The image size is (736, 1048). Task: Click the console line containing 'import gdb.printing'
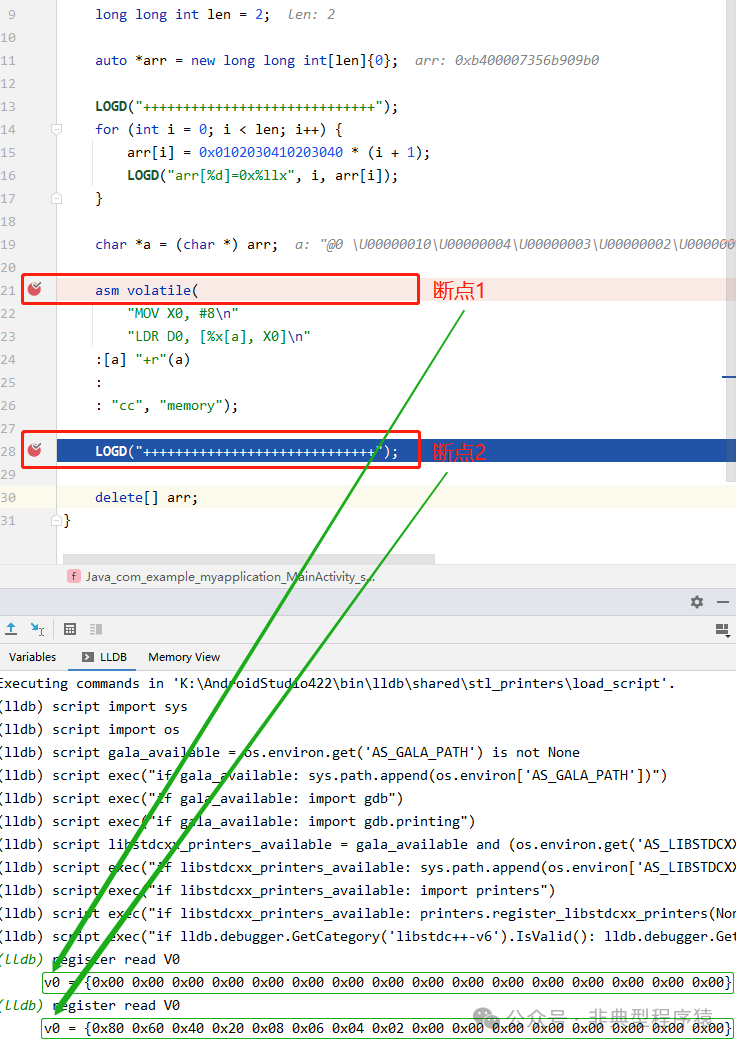237,821
